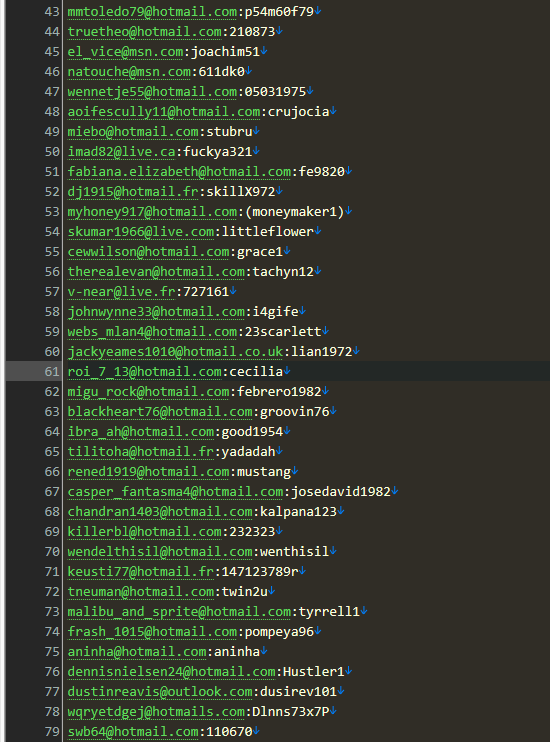Click line number 74 in the gutter
This screenshot has height=742, width=550.
52,632
